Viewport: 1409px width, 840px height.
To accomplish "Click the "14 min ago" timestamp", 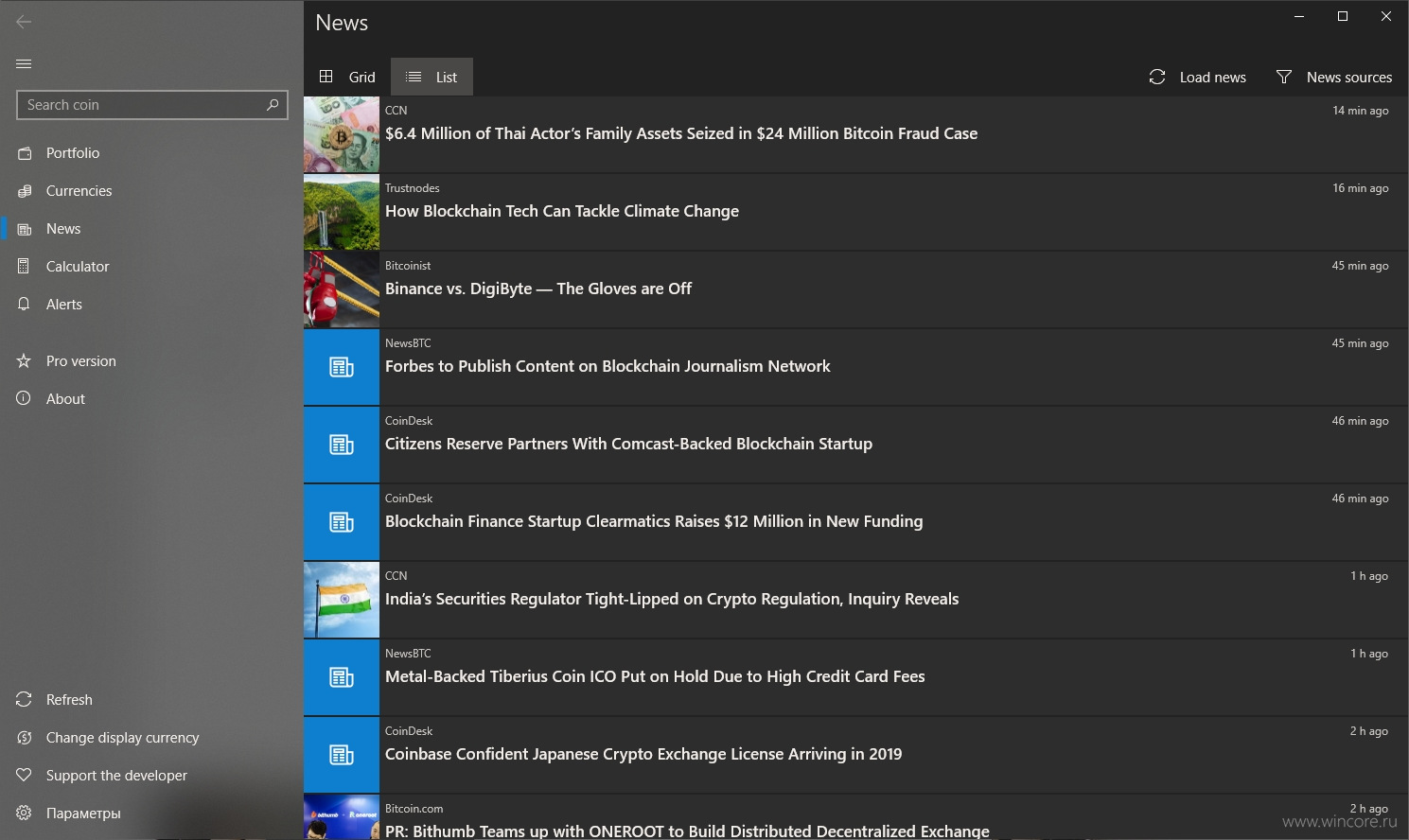I will click(x=1361, y=111).
